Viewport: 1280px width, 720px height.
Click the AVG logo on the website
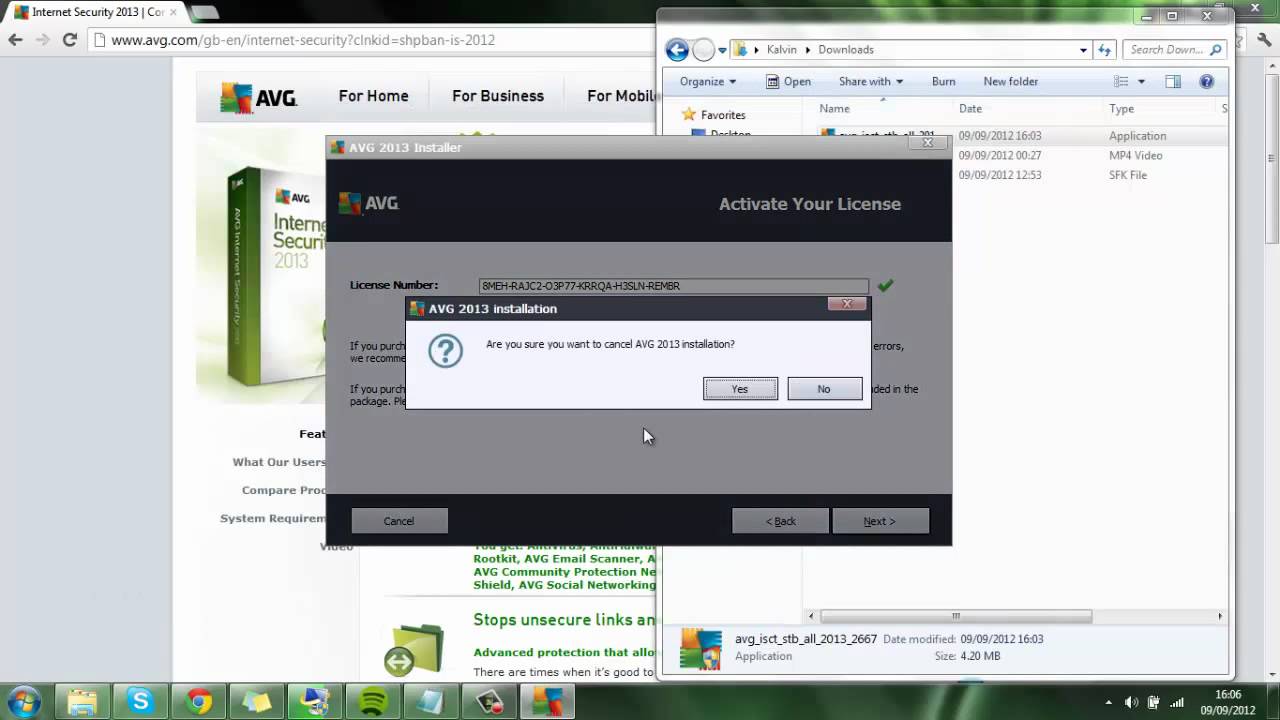click(258, 97)
